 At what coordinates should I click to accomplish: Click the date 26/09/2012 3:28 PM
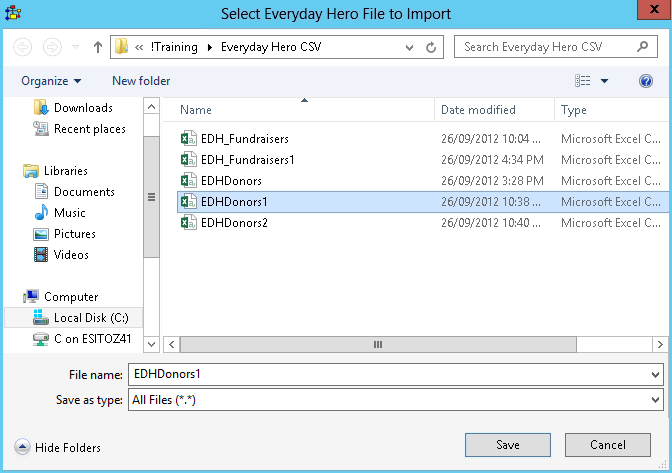(492, 181)
